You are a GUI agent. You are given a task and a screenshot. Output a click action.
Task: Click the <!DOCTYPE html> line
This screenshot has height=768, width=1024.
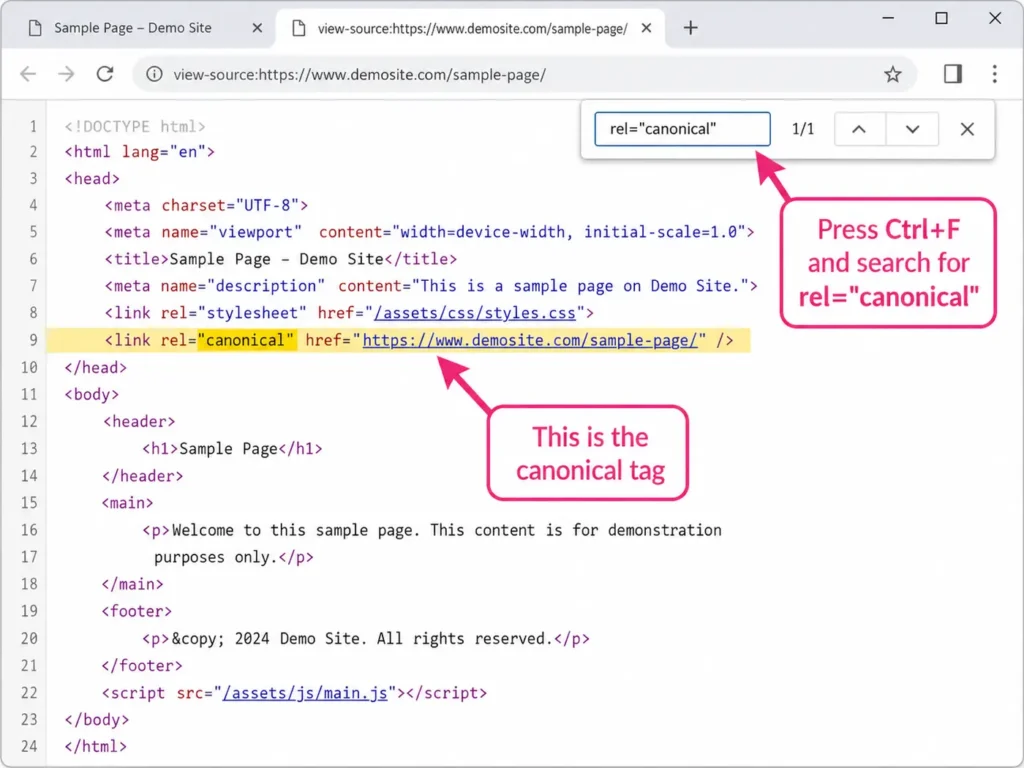click(135, 126)
